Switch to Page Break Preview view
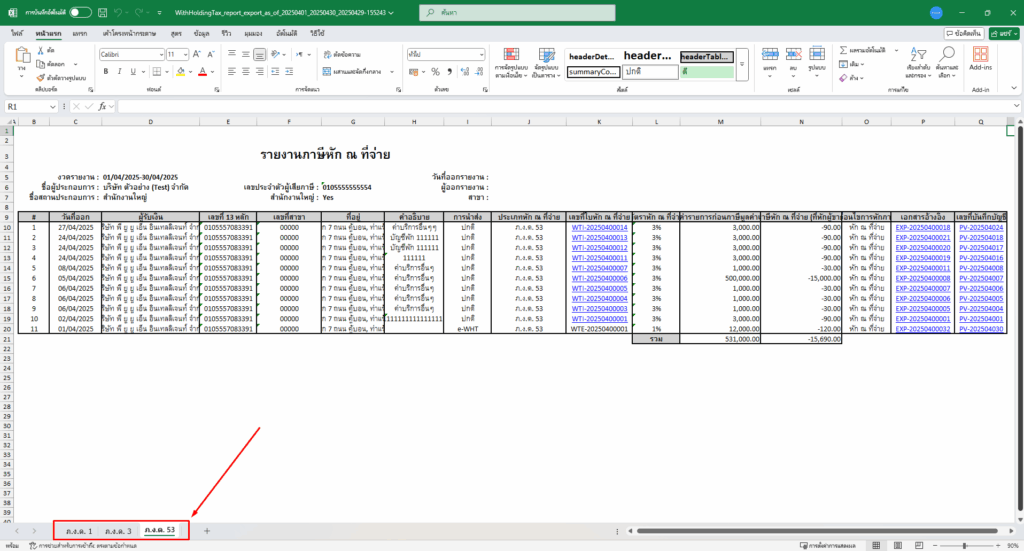 [919, 545]
